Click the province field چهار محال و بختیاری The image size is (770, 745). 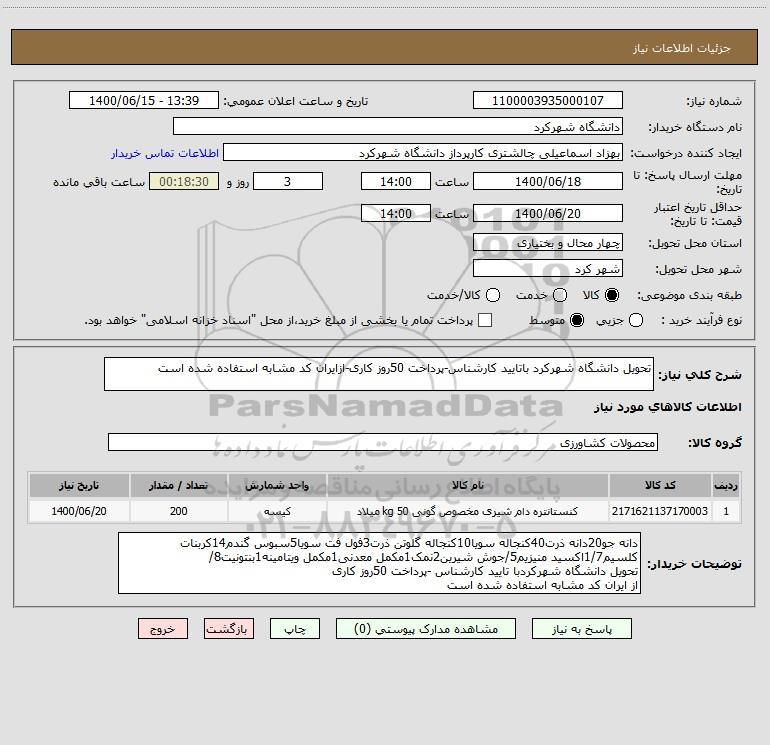(x=548, y=242)
